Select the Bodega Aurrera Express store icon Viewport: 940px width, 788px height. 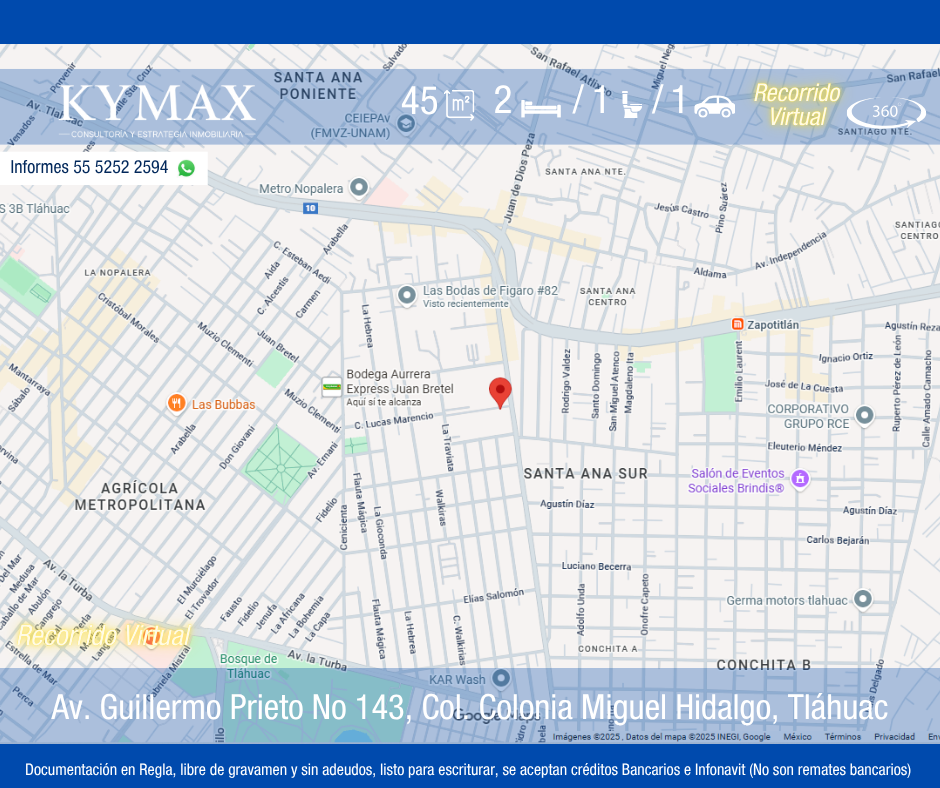[331, 388]
